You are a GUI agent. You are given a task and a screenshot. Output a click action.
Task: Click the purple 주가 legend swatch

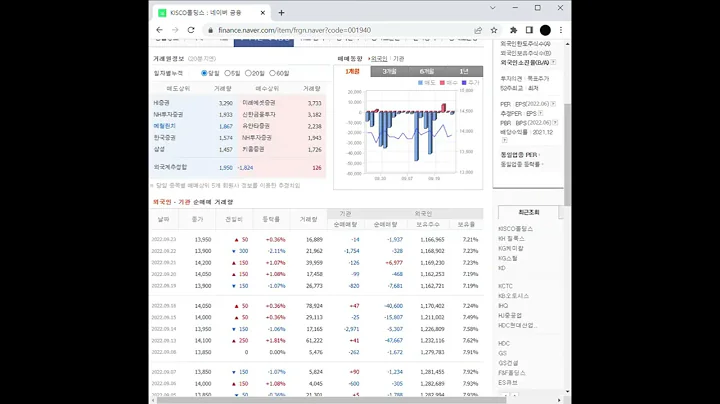click(464, 83)
